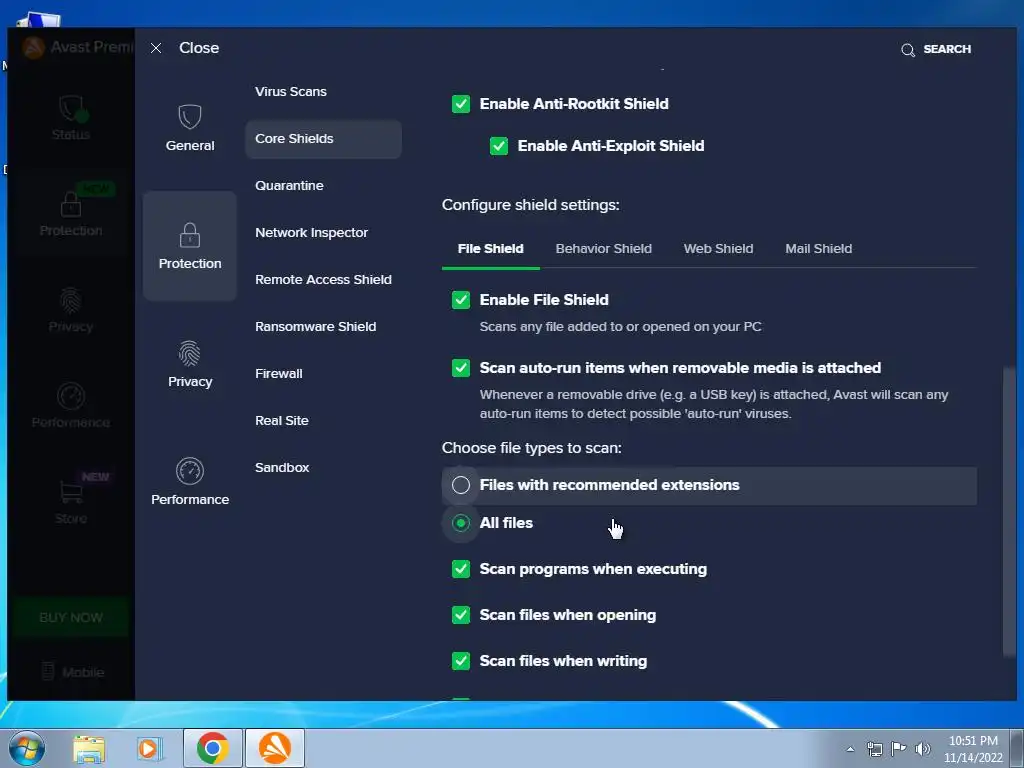Click the X close icon of settings
1024x768 pixels.
pos(155,48)
